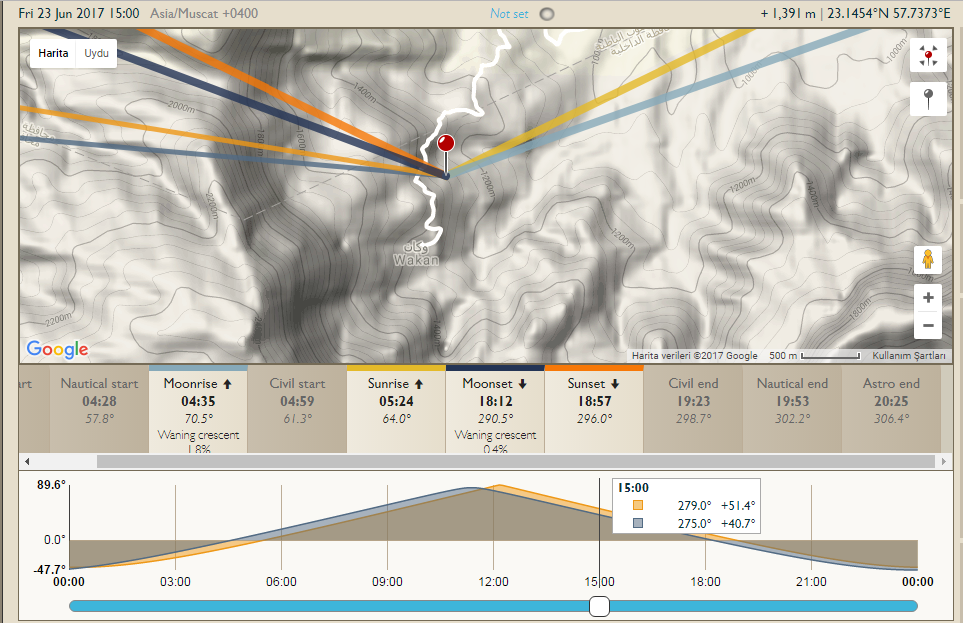
Task: Switch to Uydu satellite view
Action: click(97, 53)
